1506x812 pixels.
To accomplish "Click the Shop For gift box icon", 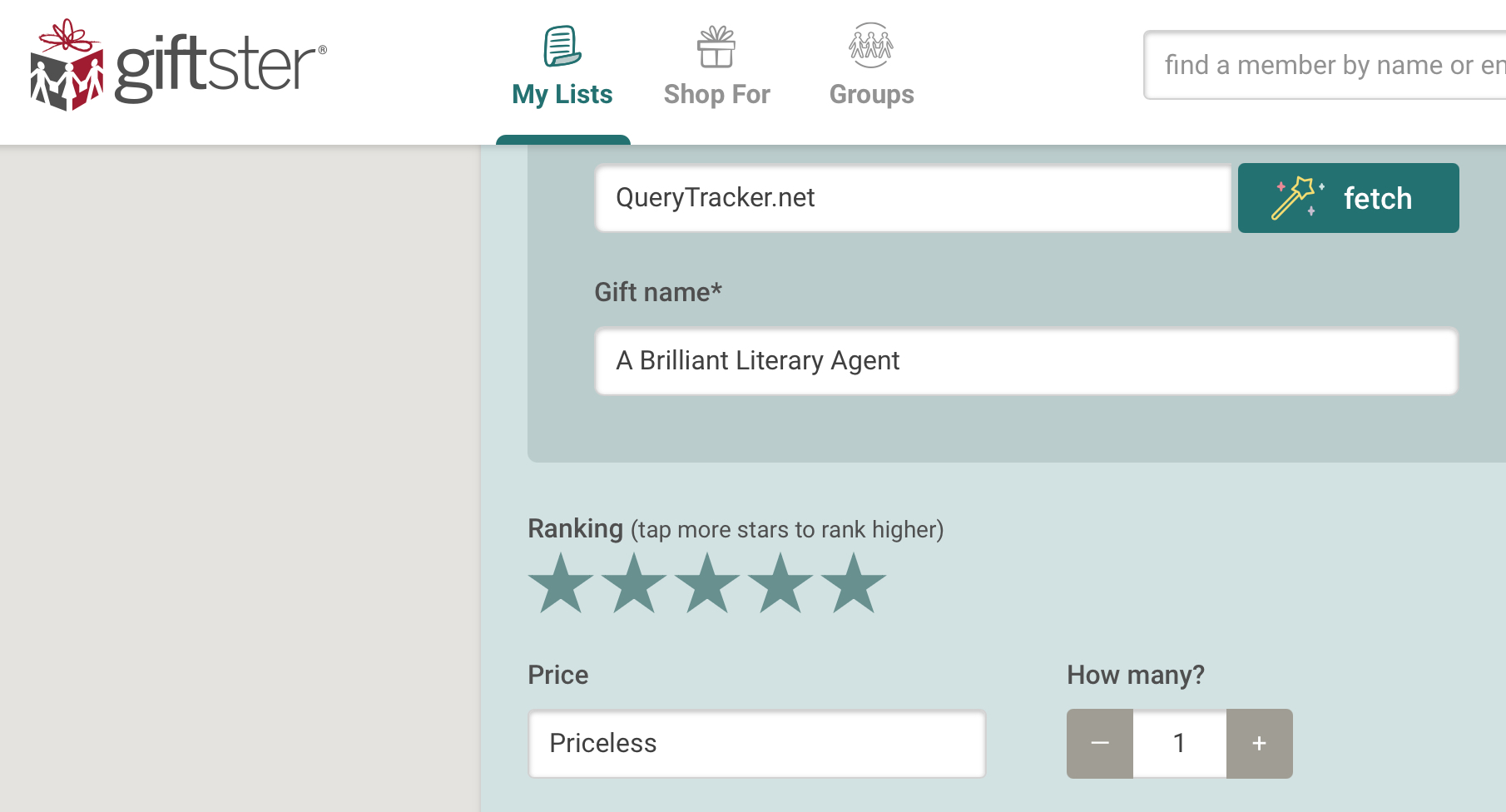I will (x=716, y=46).
